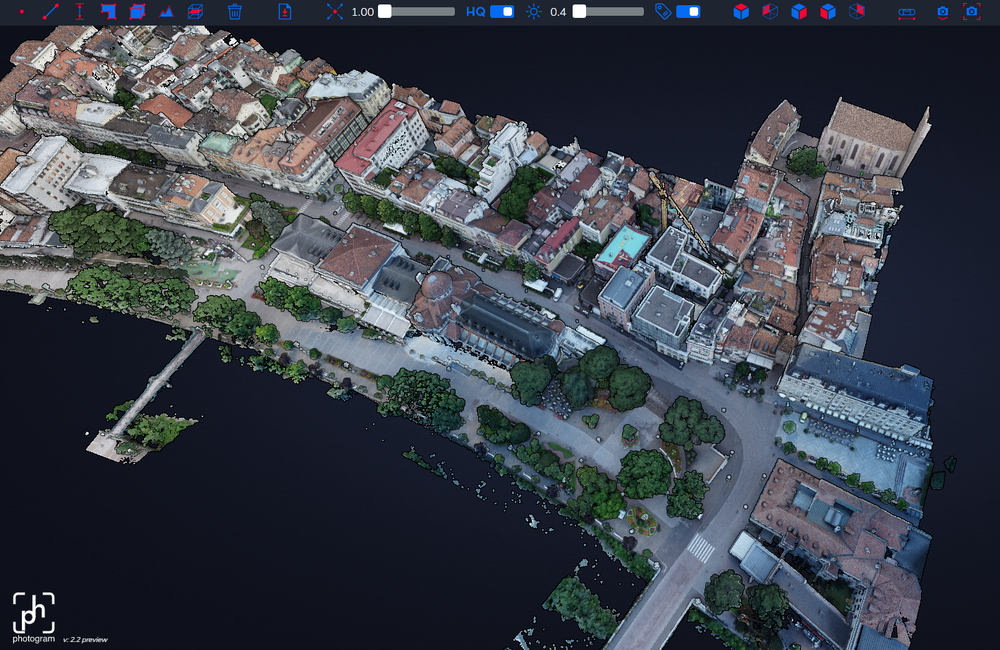Select the volume box measurement tool
The image size is (1000, 650).
[x=137, y=11]
